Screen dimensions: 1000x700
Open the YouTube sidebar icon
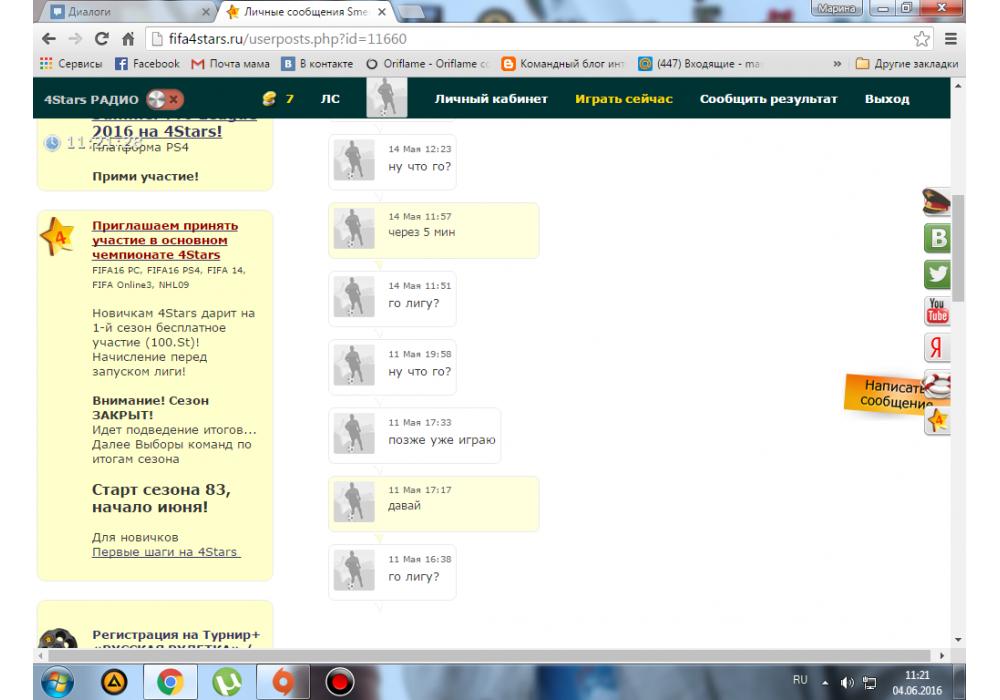click(938, 311)
